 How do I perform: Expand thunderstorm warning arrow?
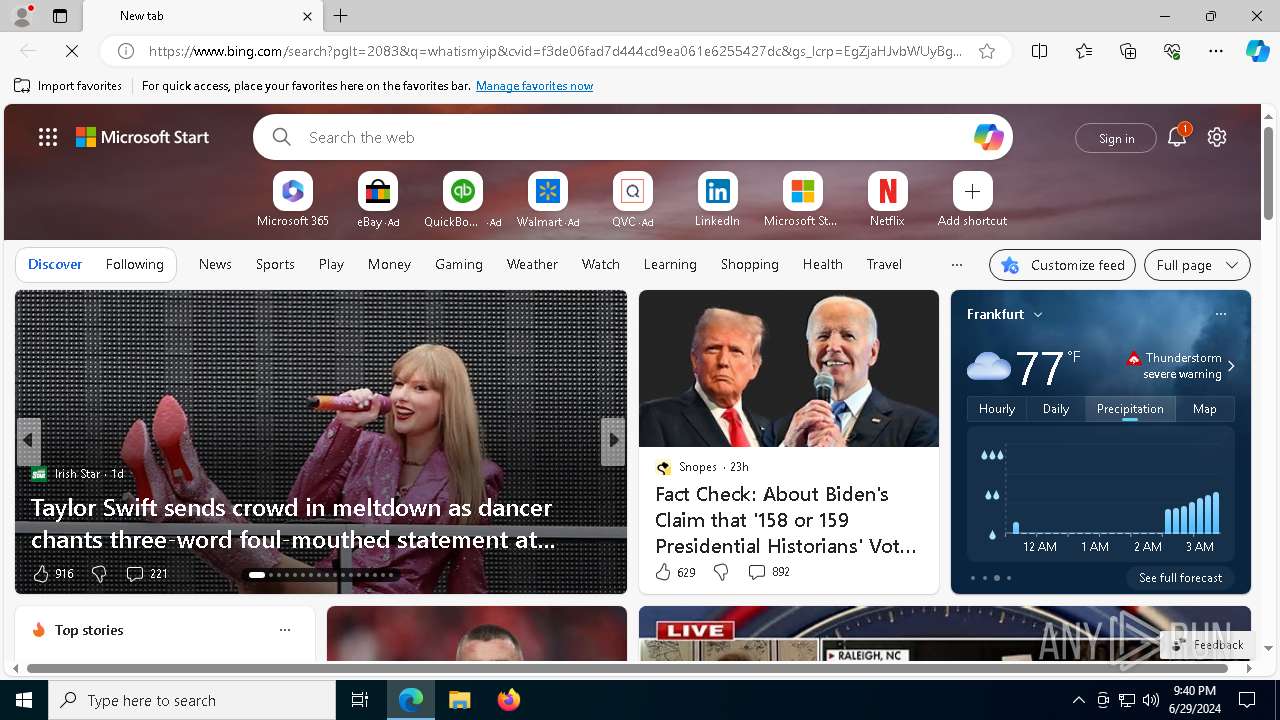tap(1231, 366)
